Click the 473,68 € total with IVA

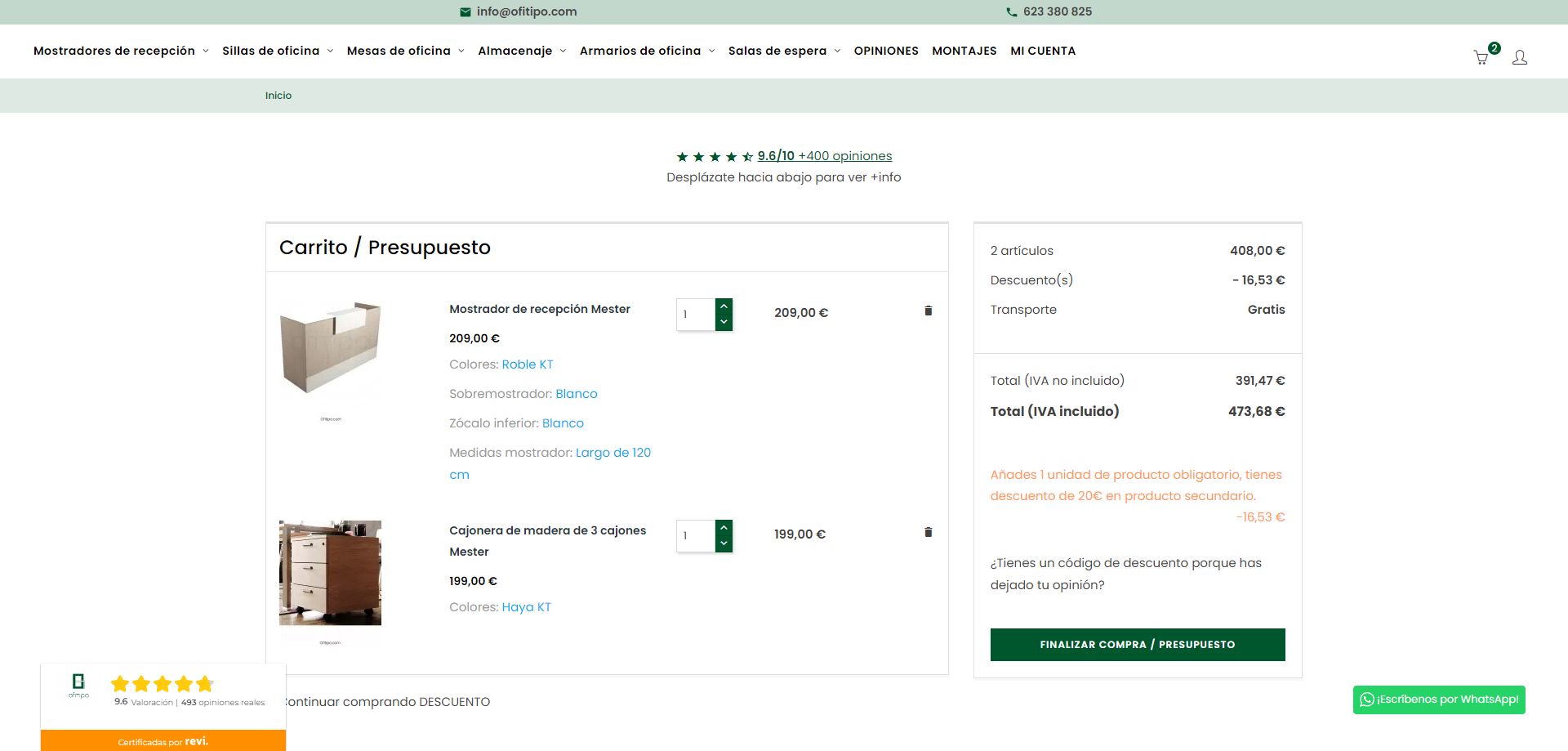pos(1256,411)
